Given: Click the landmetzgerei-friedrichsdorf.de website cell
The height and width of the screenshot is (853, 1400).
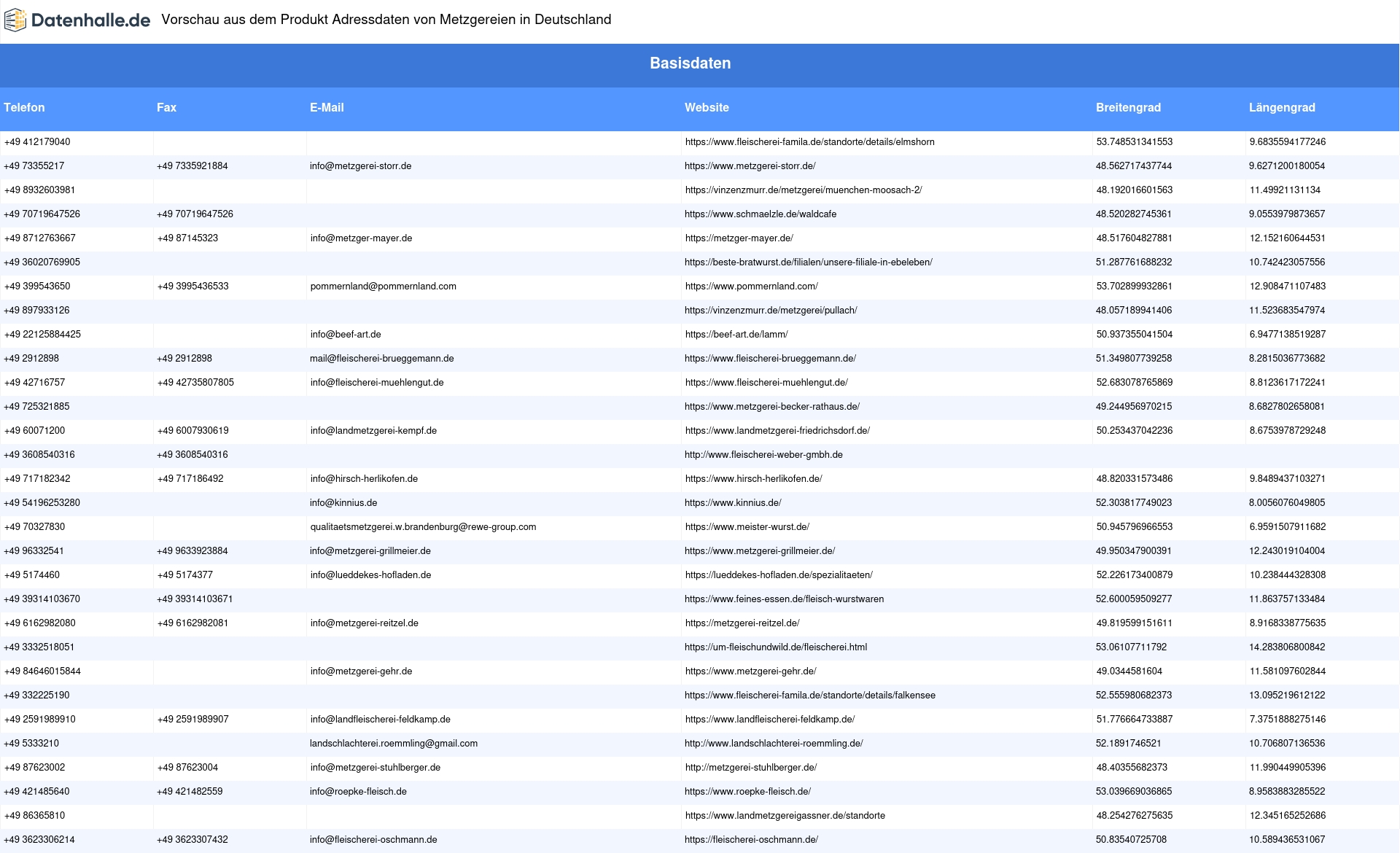Looking at the screenshot, I should click(x=777, y=431).
